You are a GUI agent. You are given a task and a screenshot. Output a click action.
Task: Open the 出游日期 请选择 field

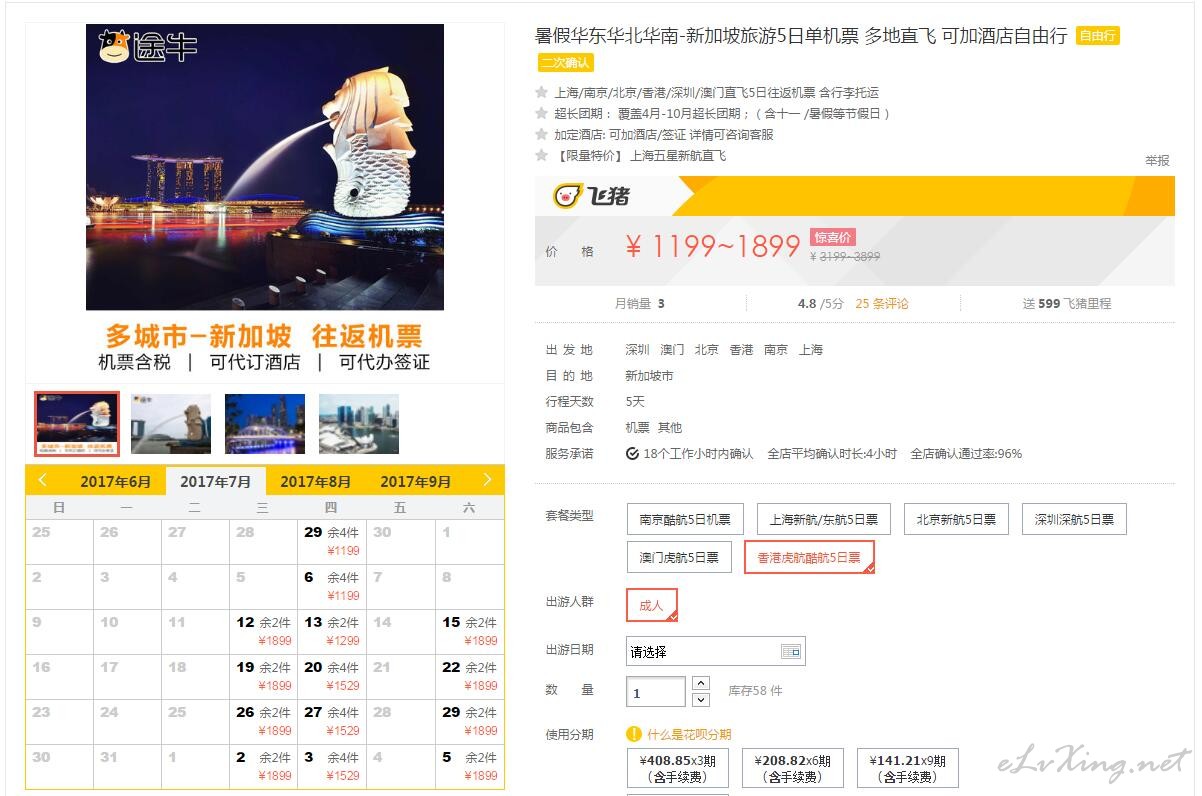point(716,651)
